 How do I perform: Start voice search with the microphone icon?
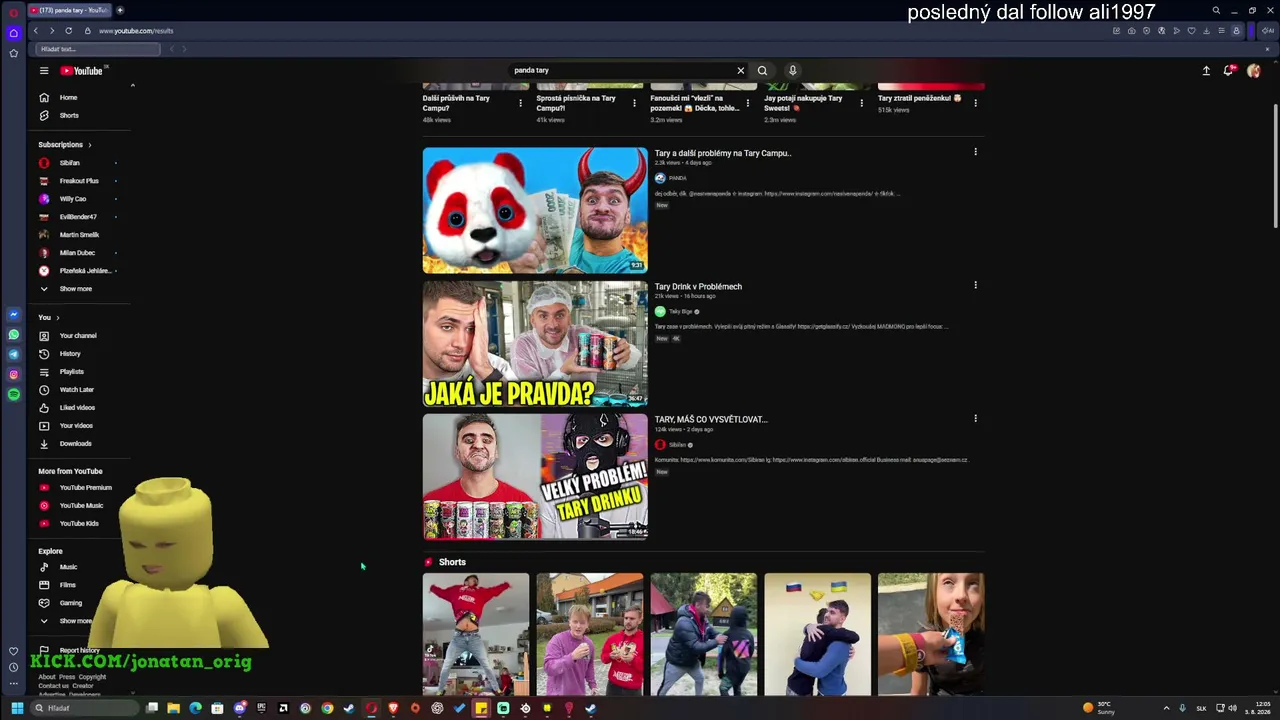tap(792, 70)
